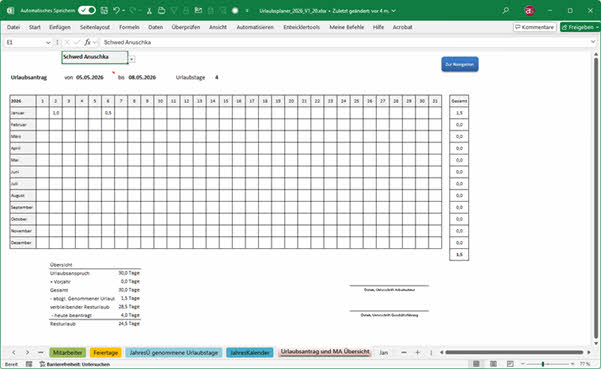Add a new sheet with plus icon

point(417,353)
